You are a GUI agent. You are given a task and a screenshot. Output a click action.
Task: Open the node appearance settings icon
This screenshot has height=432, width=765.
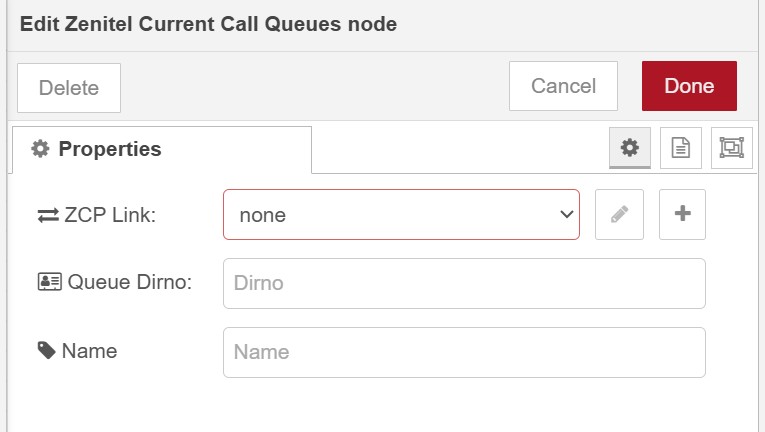coord(731,148)
